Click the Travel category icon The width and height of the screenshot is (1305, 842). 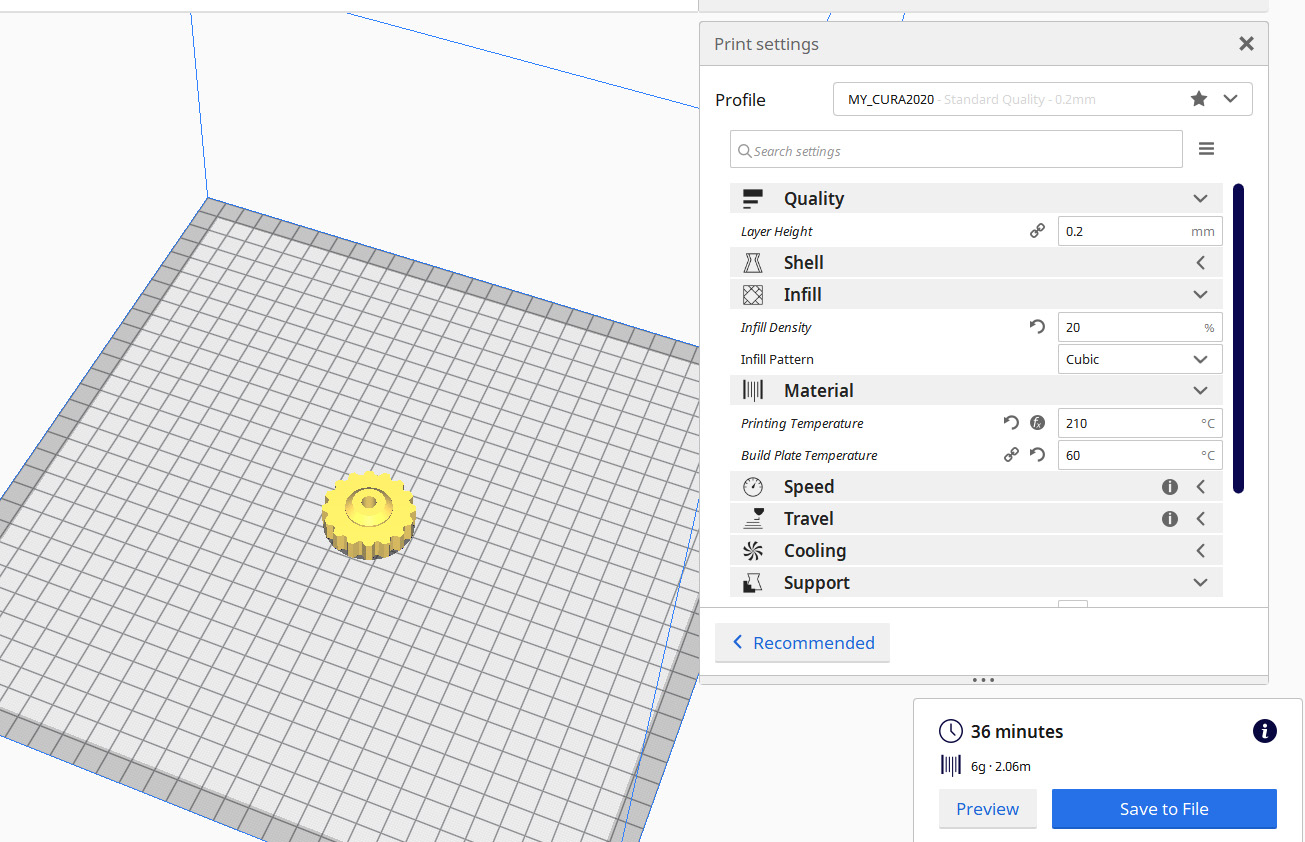click(x=753, y=519)
